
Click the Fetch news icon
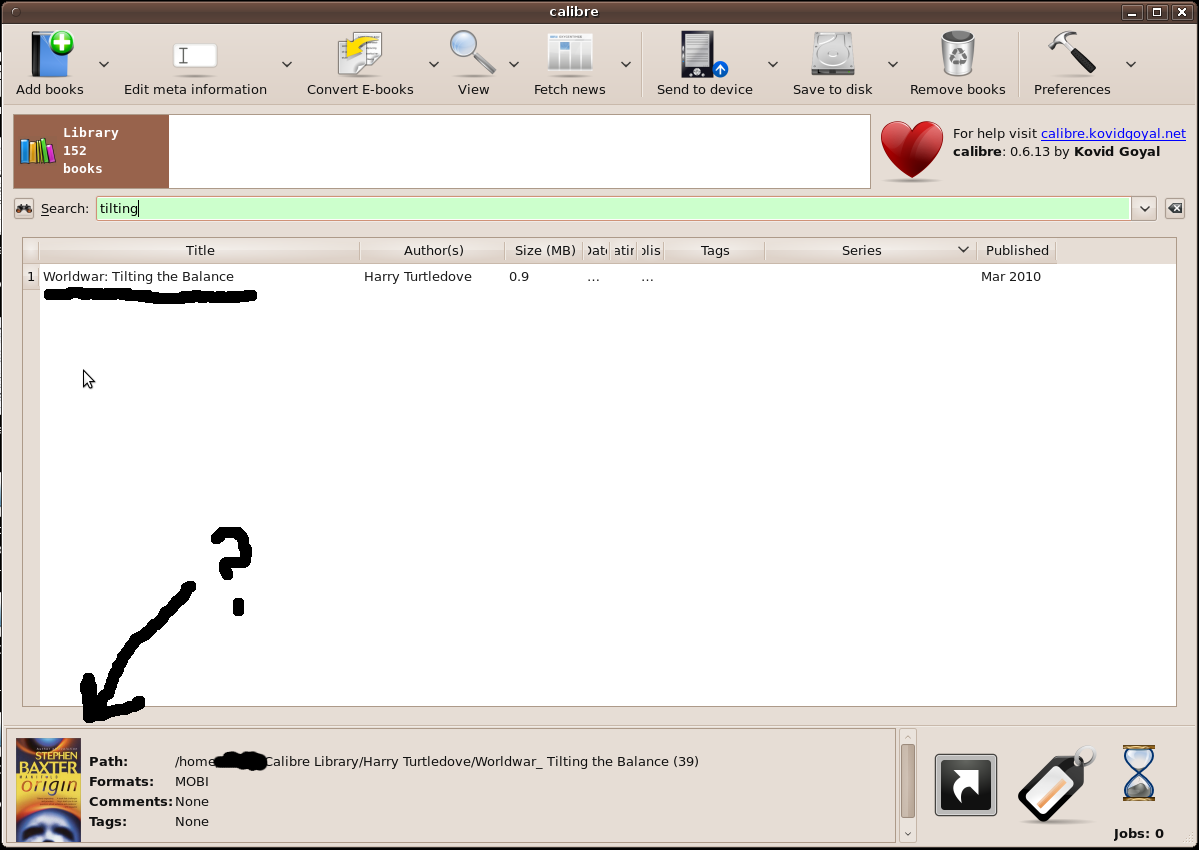tap(570, 54)
